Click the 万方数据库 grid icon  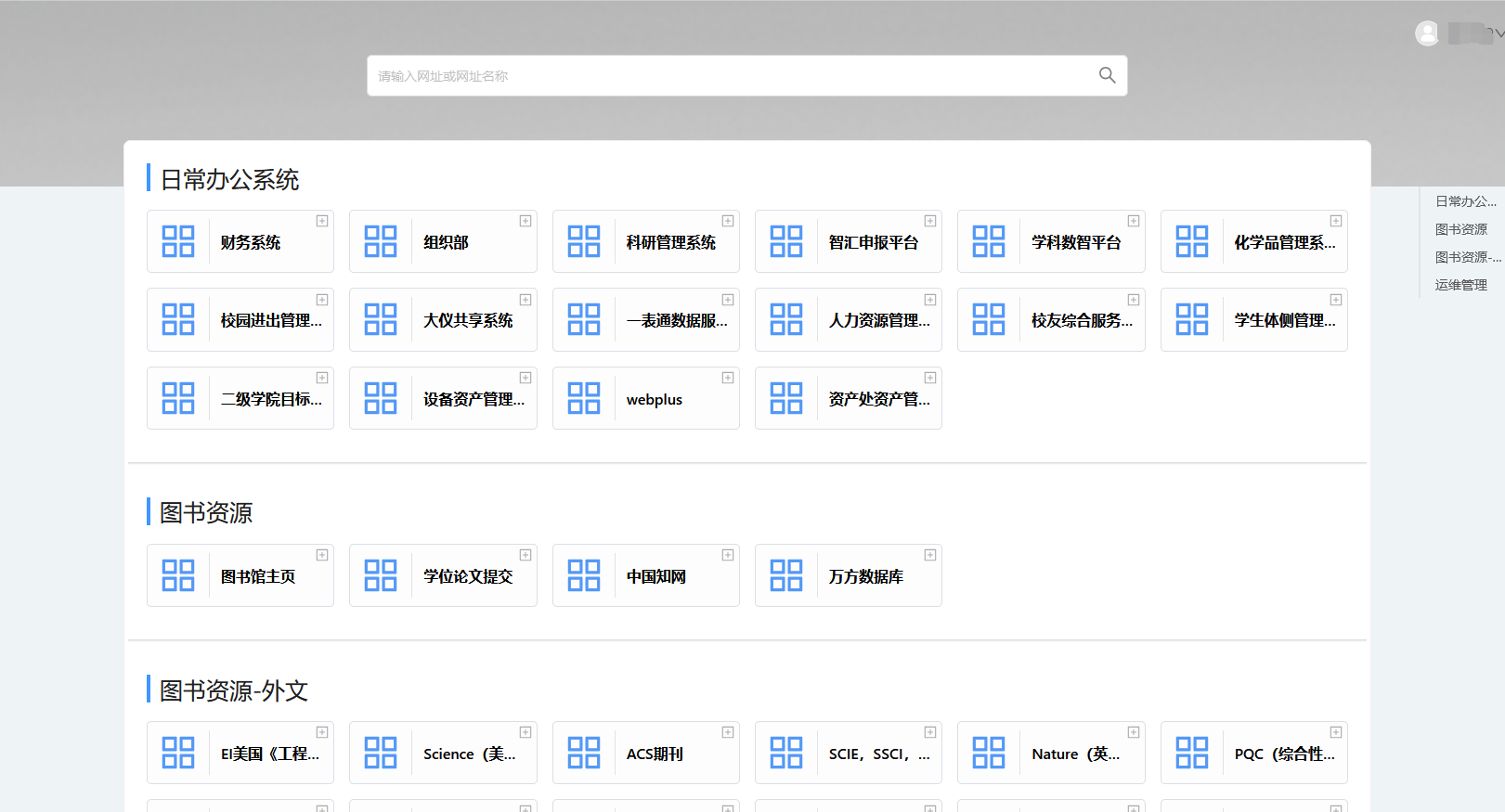tap(786, 575)
